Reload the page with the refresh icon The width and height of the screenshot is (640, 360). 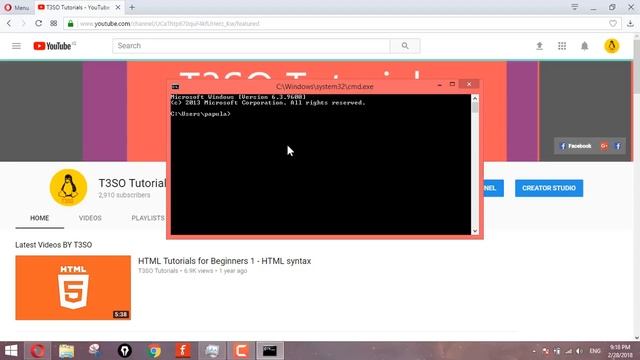coord(38,24)
